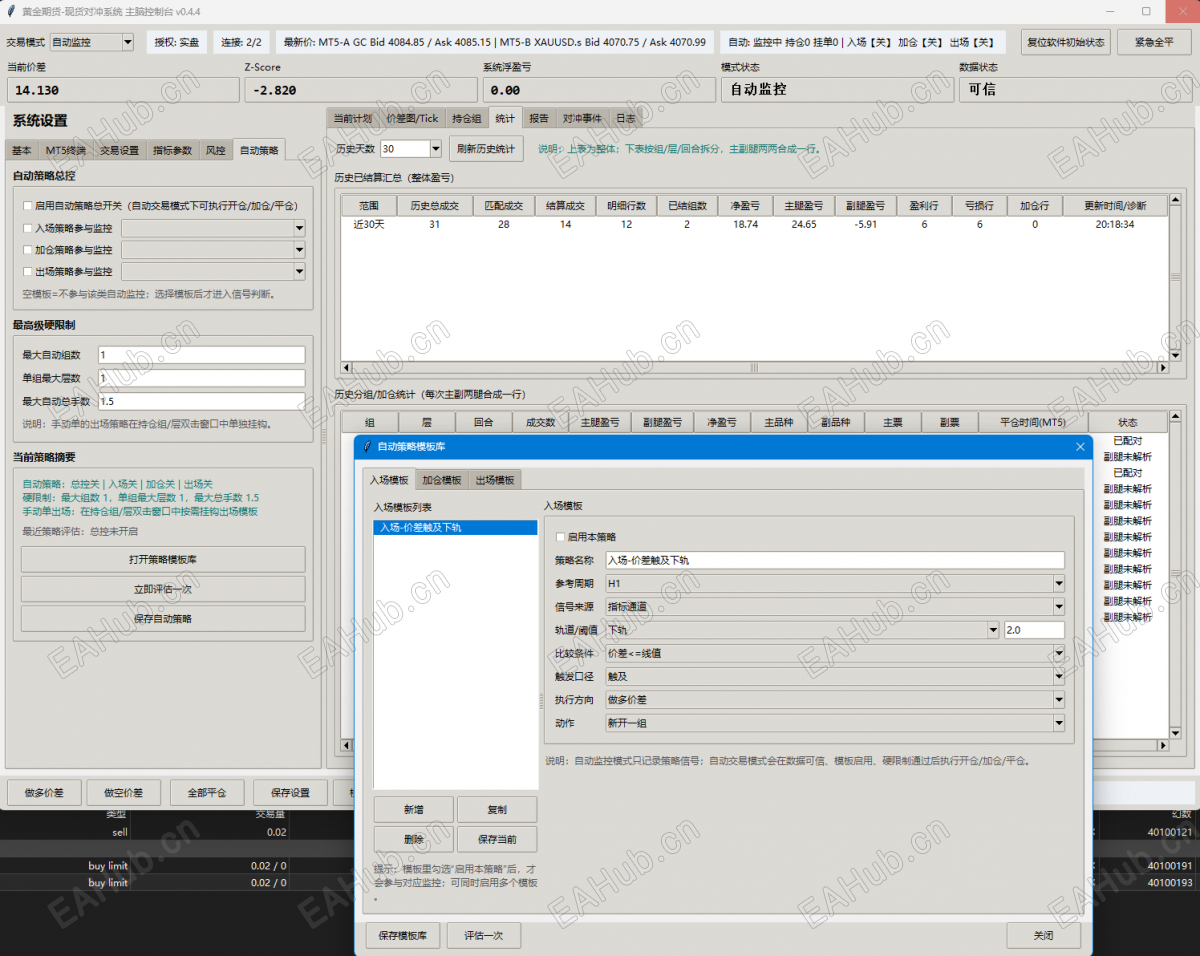Open the dropdown beside 加仓策略参与监控

[213, 250]
